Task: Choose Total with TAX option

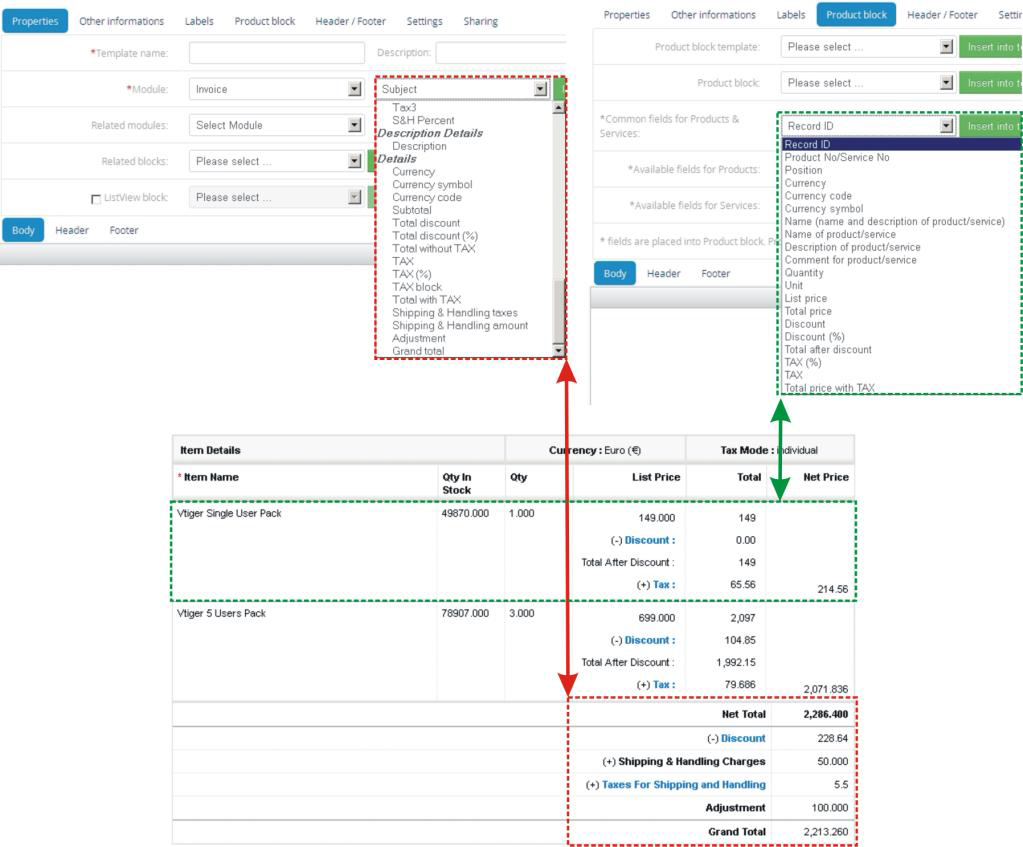Action: 427,300
